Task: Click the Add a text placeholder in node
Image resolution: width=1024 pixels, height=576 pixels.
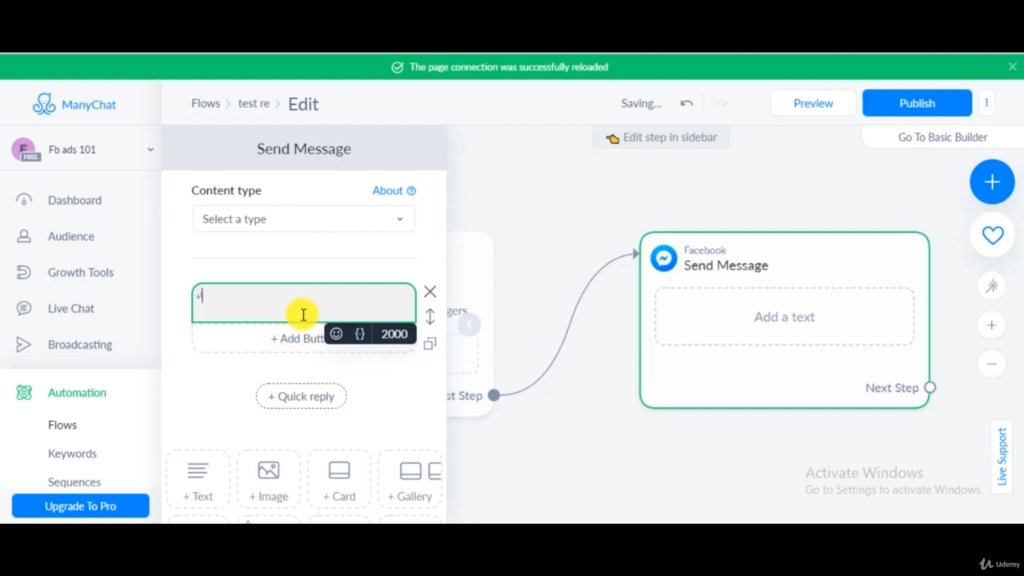Action: point(784,317)
